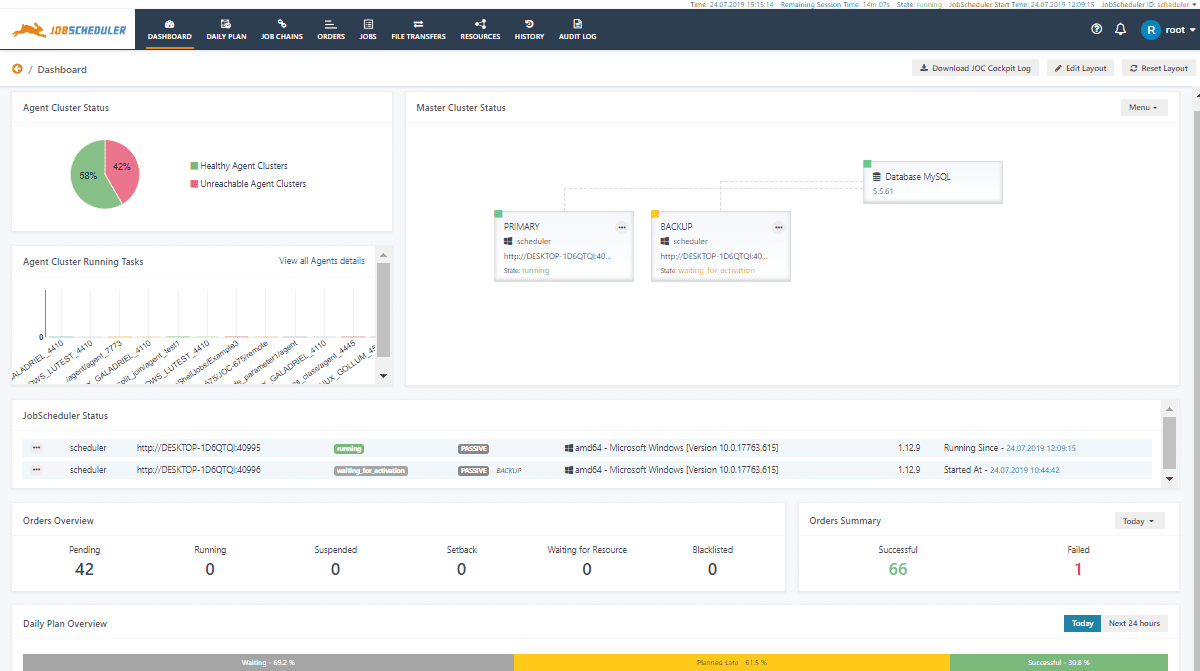Click the Edit Layout button
Screen dimensions: 1200x671
(1080, 68)
